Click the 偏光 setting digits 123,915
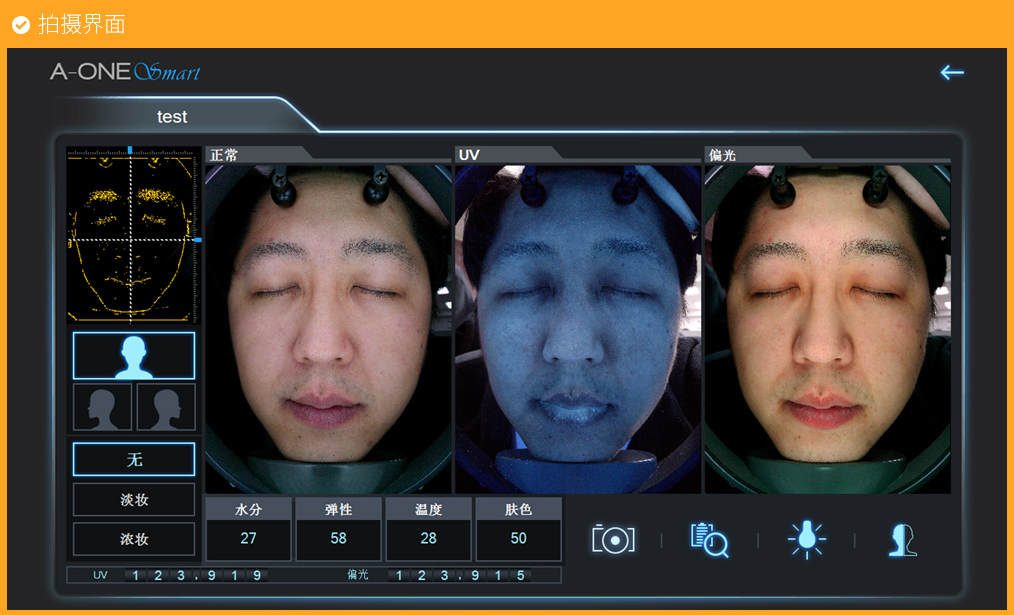The height and width of the screenshot is (615, 1014). [460, 575]
